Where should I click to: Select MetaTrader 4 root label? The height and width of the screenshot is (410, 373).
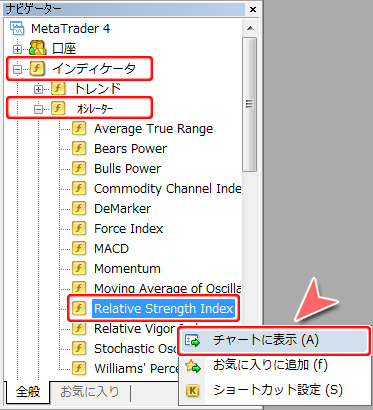70,29
